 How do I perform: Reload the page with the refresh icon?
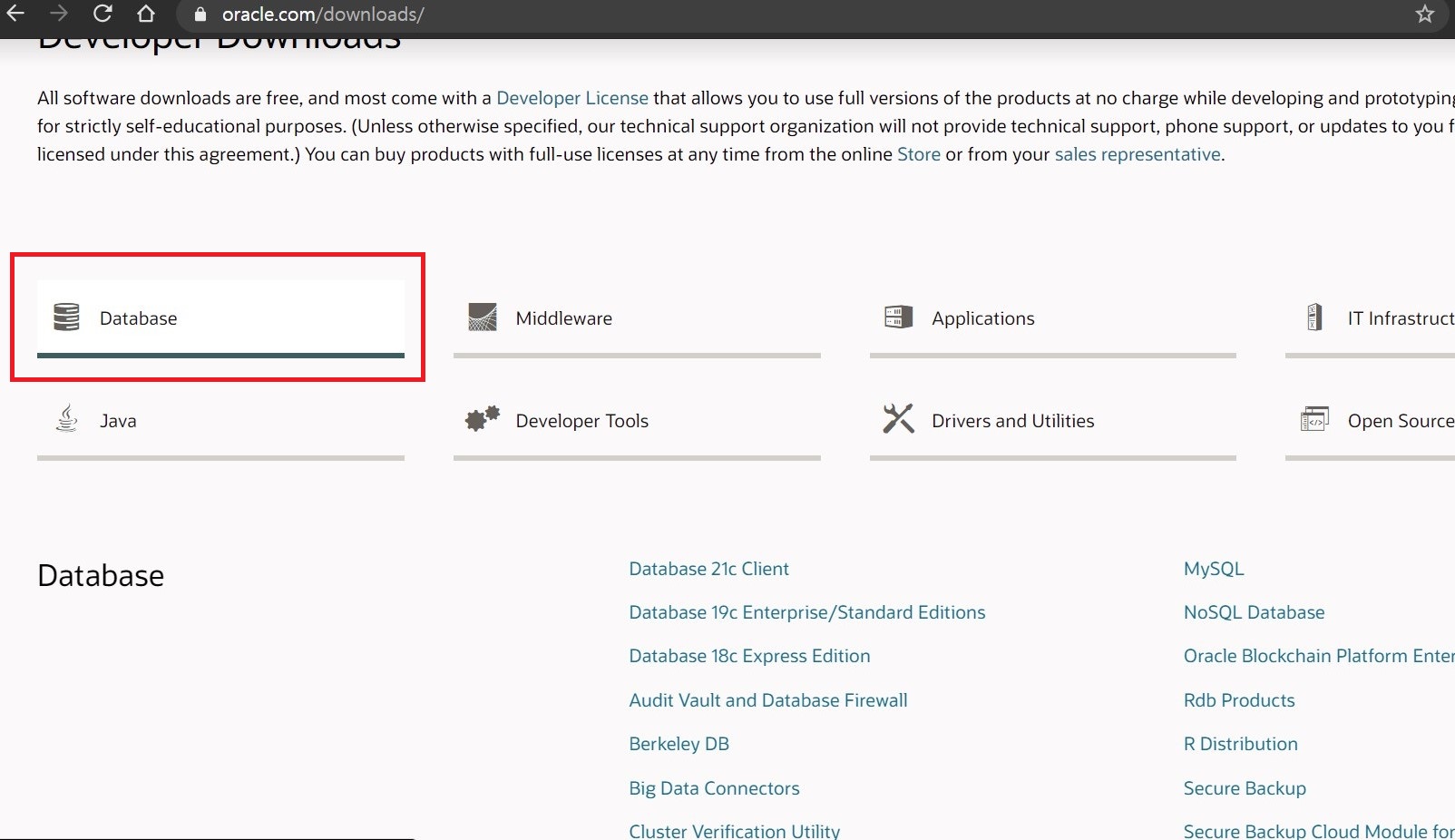click(103, 14)
